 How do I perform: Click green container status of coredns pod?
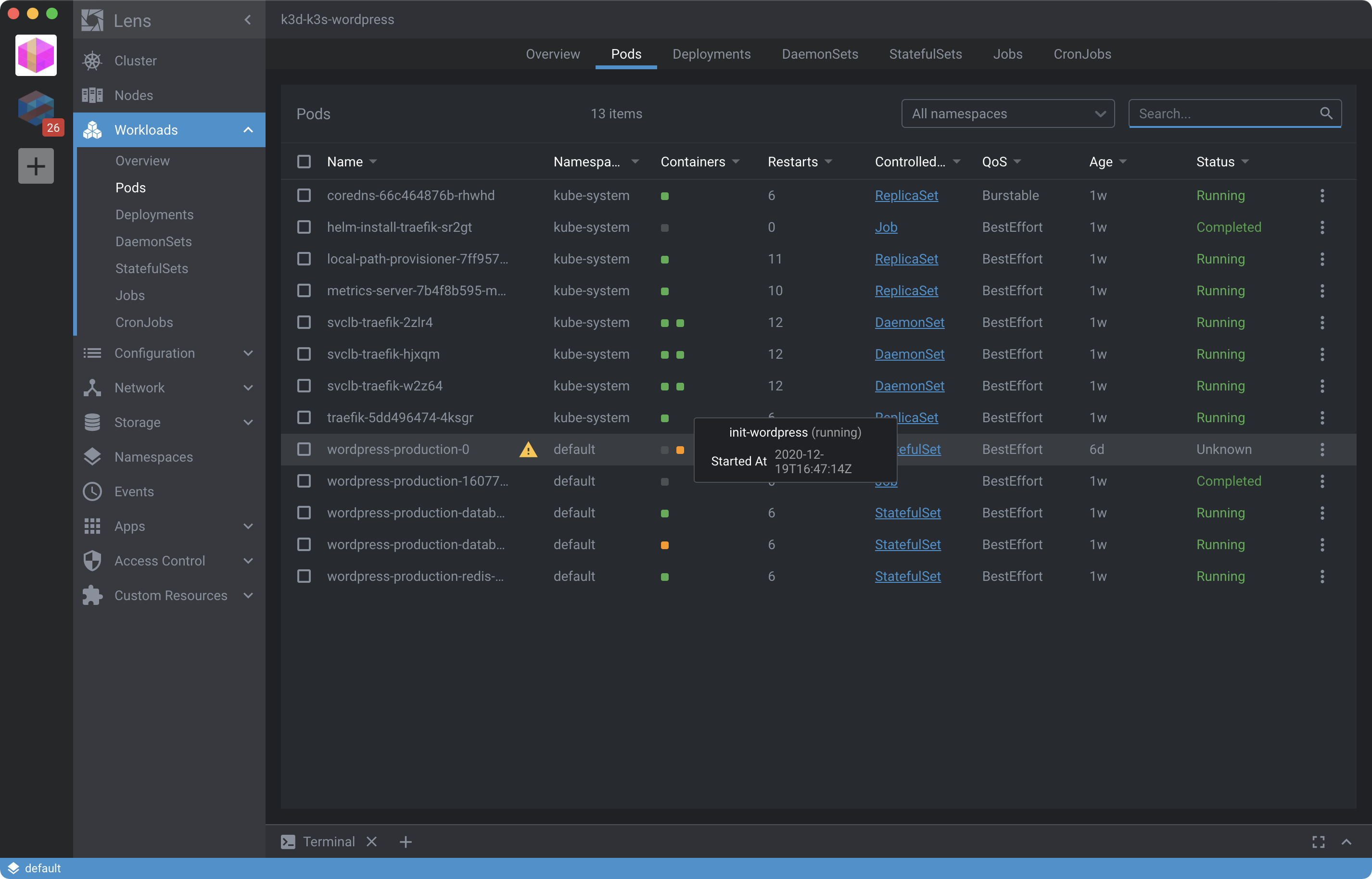tap(664, 196)
